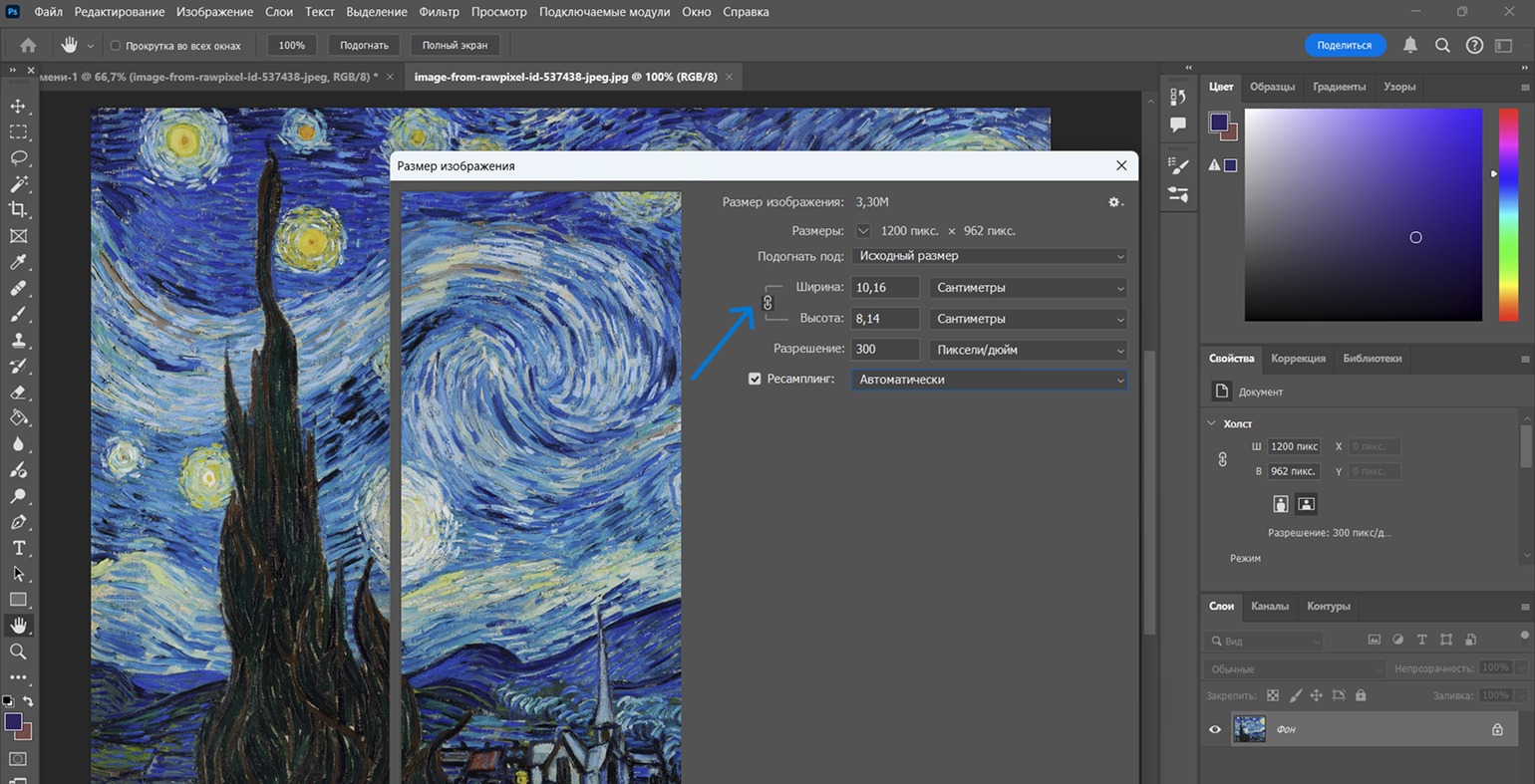This screenshot has height=784, width=1535.
Task: Open the dialog gear settings menu
Action: (1115, 202)
